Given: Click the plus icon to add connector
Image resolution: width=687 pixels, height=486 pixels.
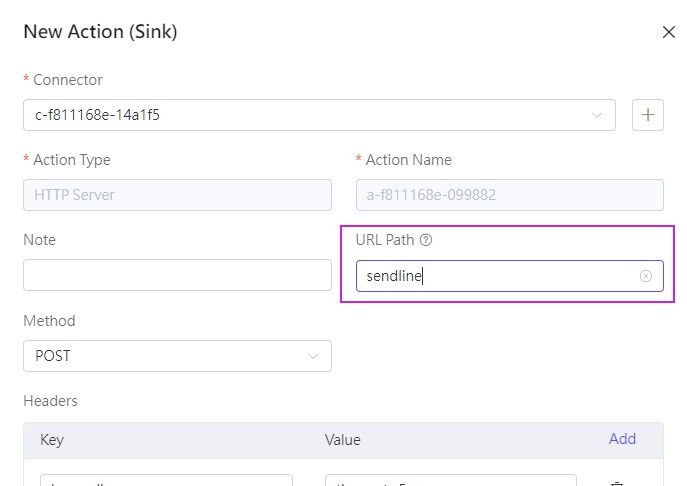Looking at the screenshot, I should [648, 115].
